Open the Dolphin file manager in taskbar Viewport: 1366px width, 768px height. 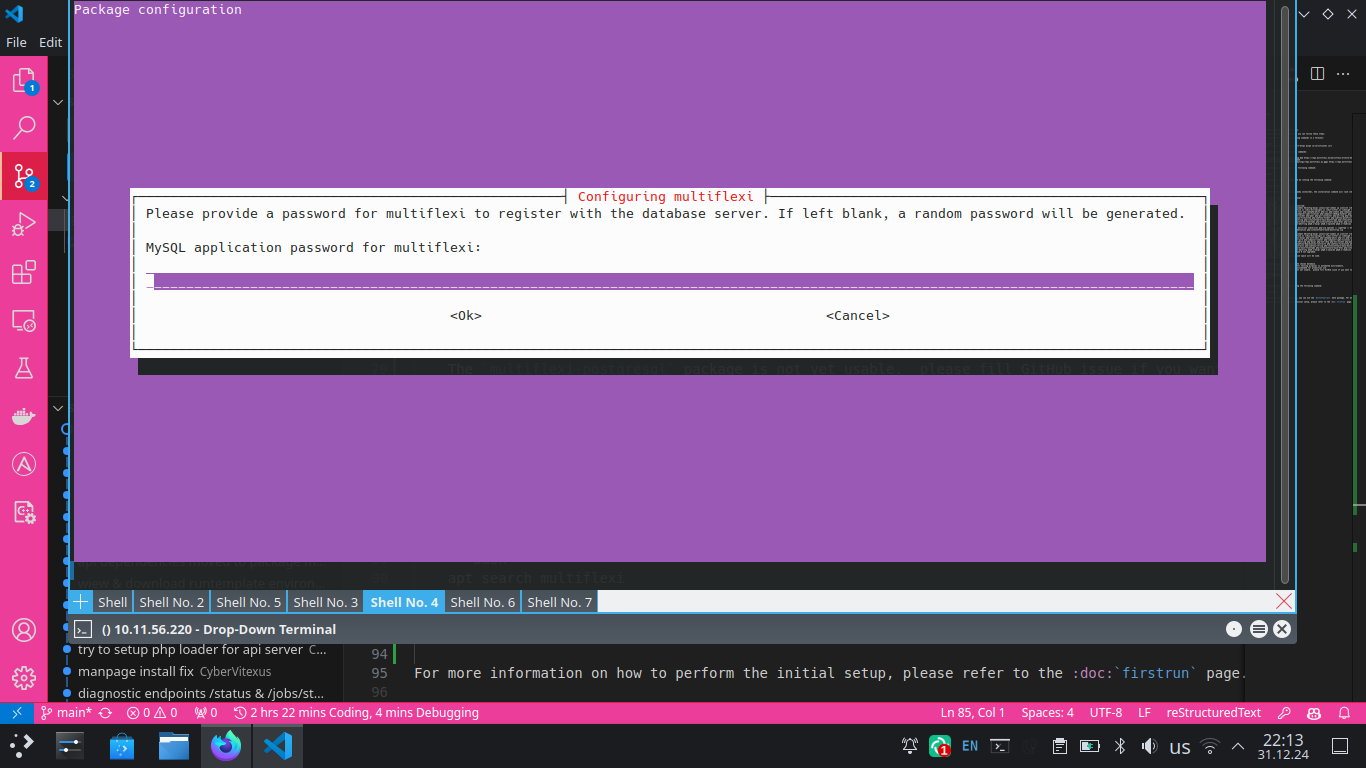point(174,746)
